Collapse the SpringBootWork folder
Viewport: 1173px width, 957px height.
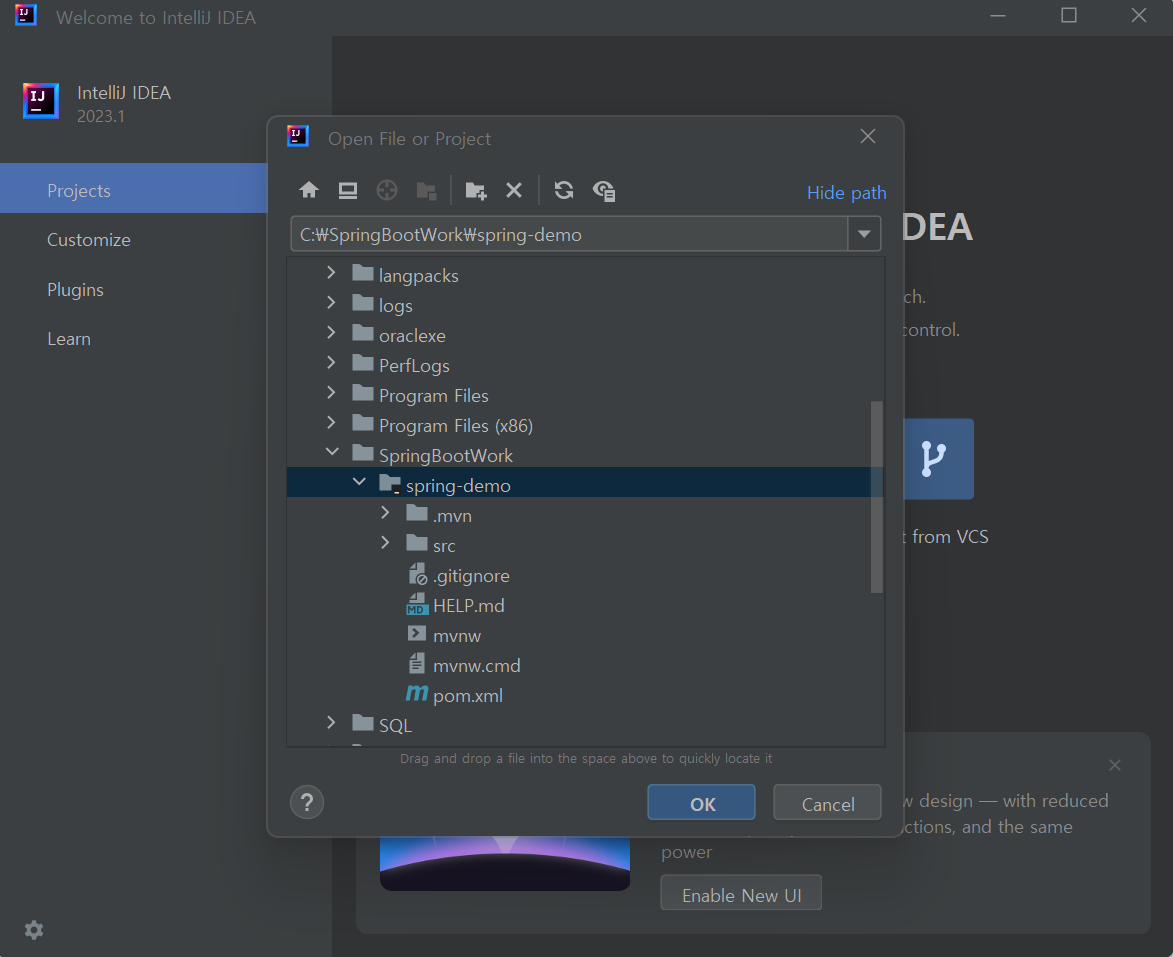(x=332, y=452)
